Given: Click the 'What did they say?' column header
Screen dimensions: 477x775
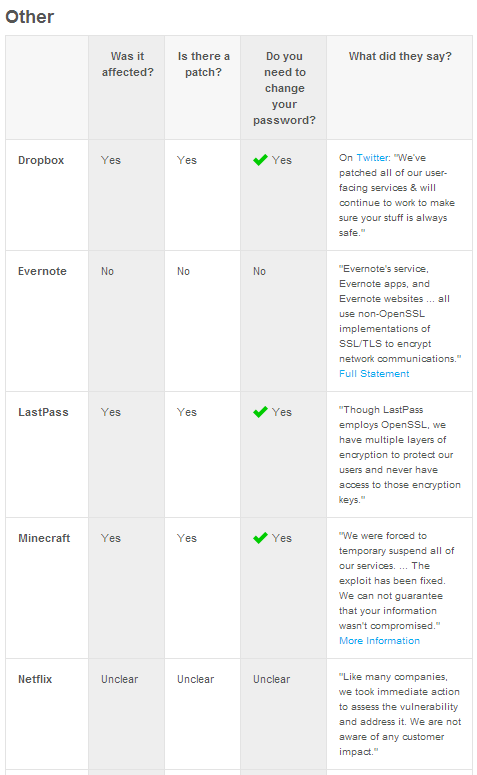Looking at the screenshot, I should click(400, 56).
